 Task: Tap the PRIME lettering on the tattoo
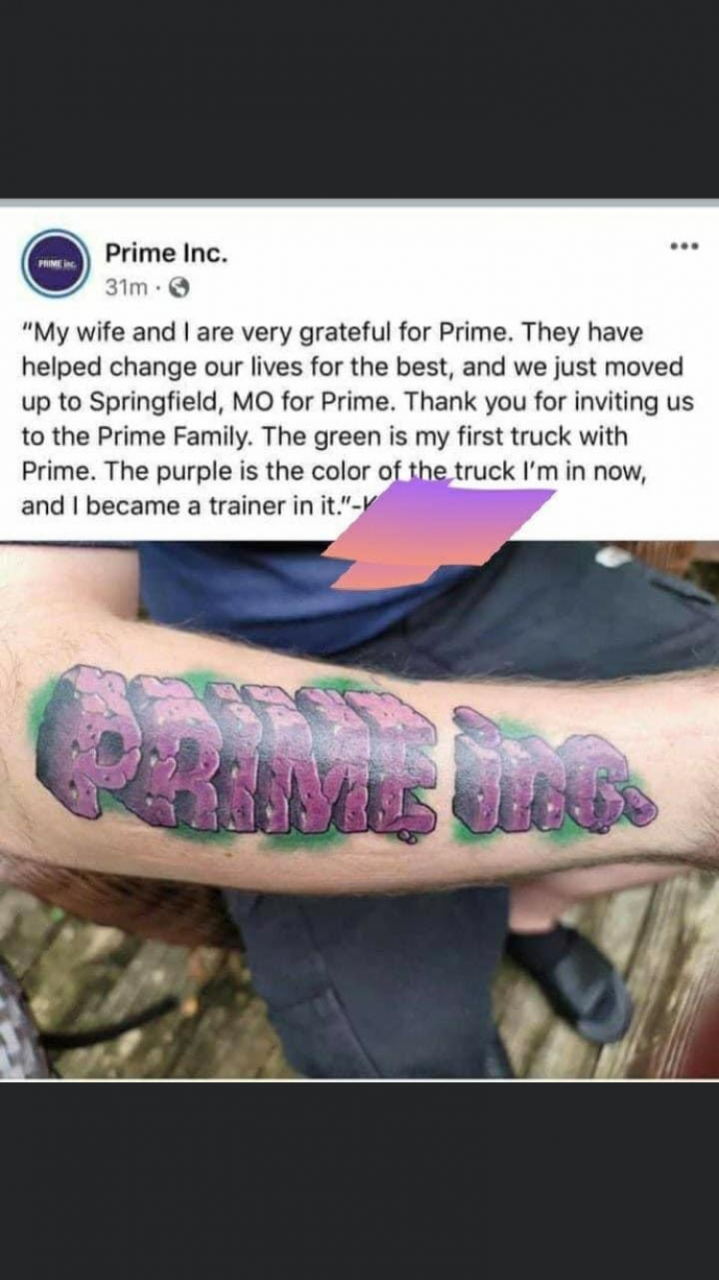237,752
